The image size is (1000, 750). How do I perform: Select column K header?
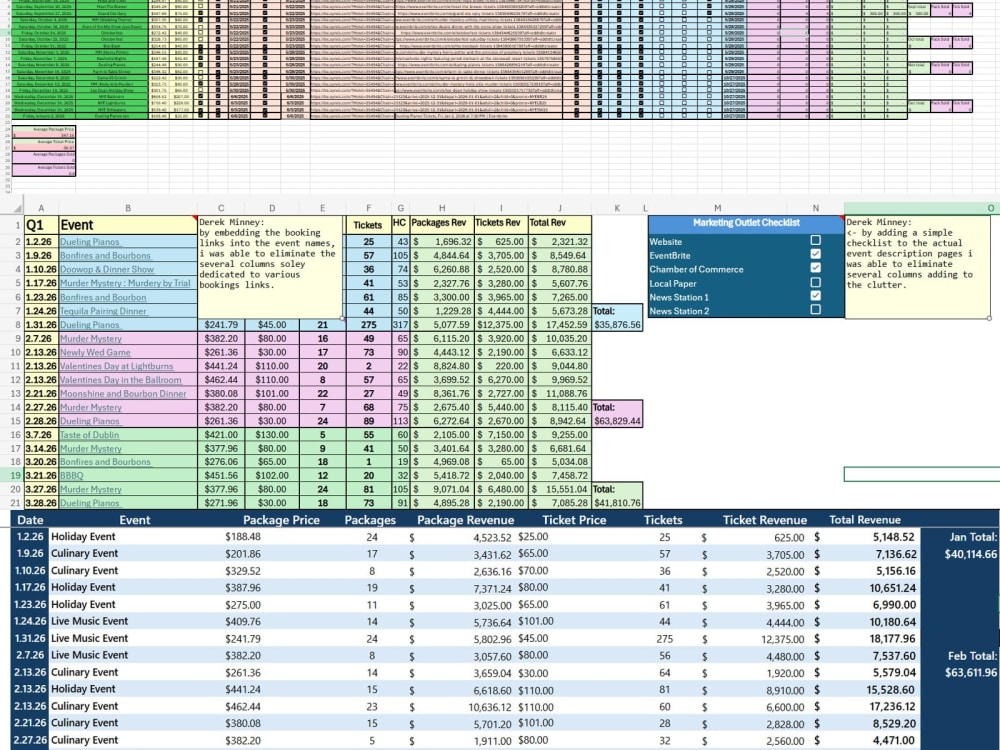point(617,208)
